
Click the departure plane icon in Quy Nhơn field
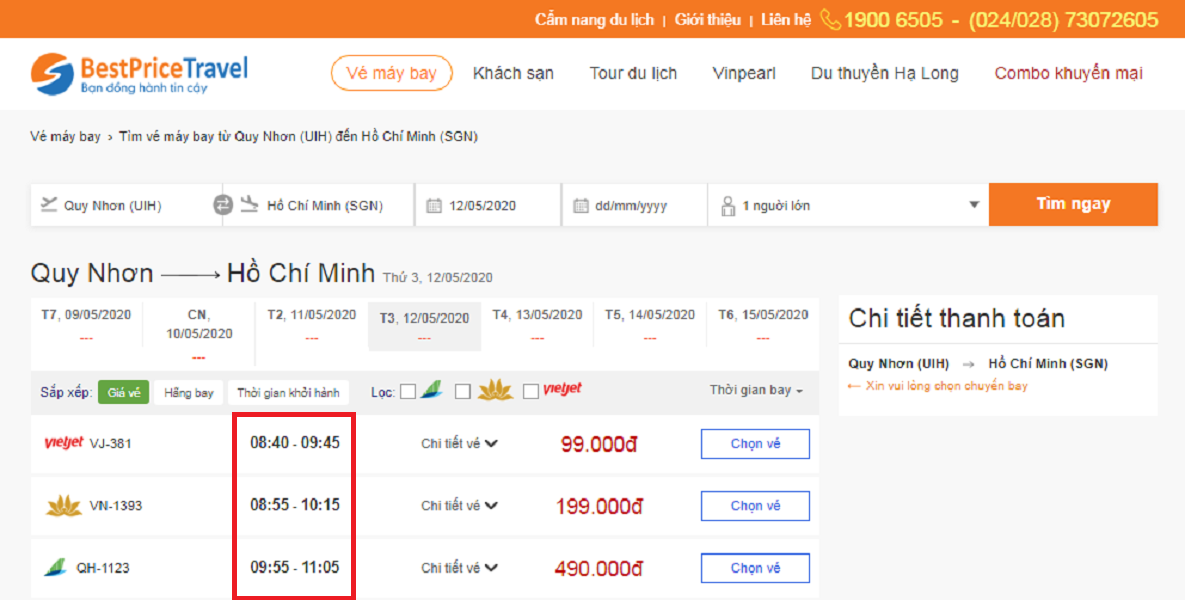pos(49,204)
